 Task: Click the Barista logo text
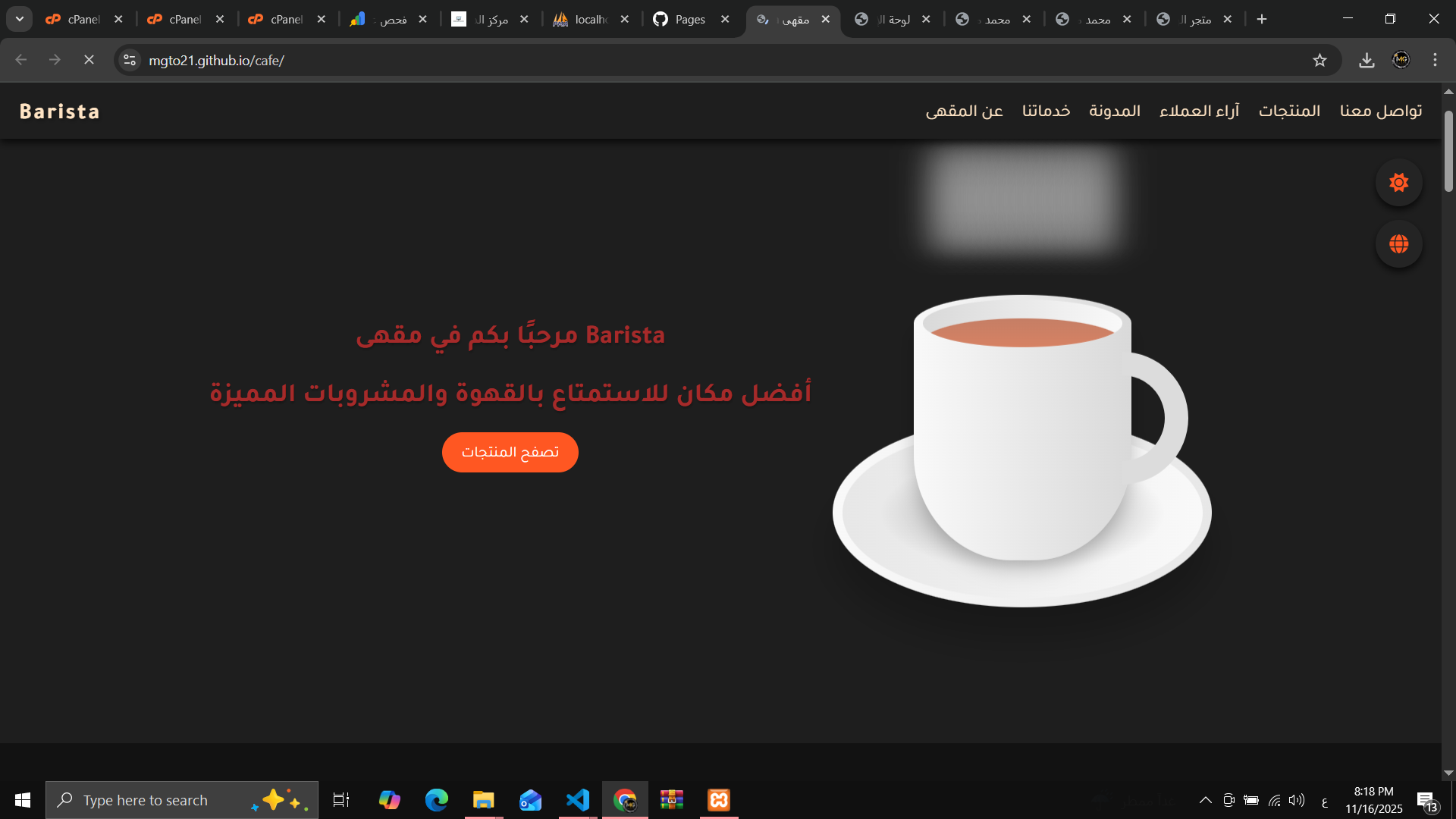click(x=60, y=111)
